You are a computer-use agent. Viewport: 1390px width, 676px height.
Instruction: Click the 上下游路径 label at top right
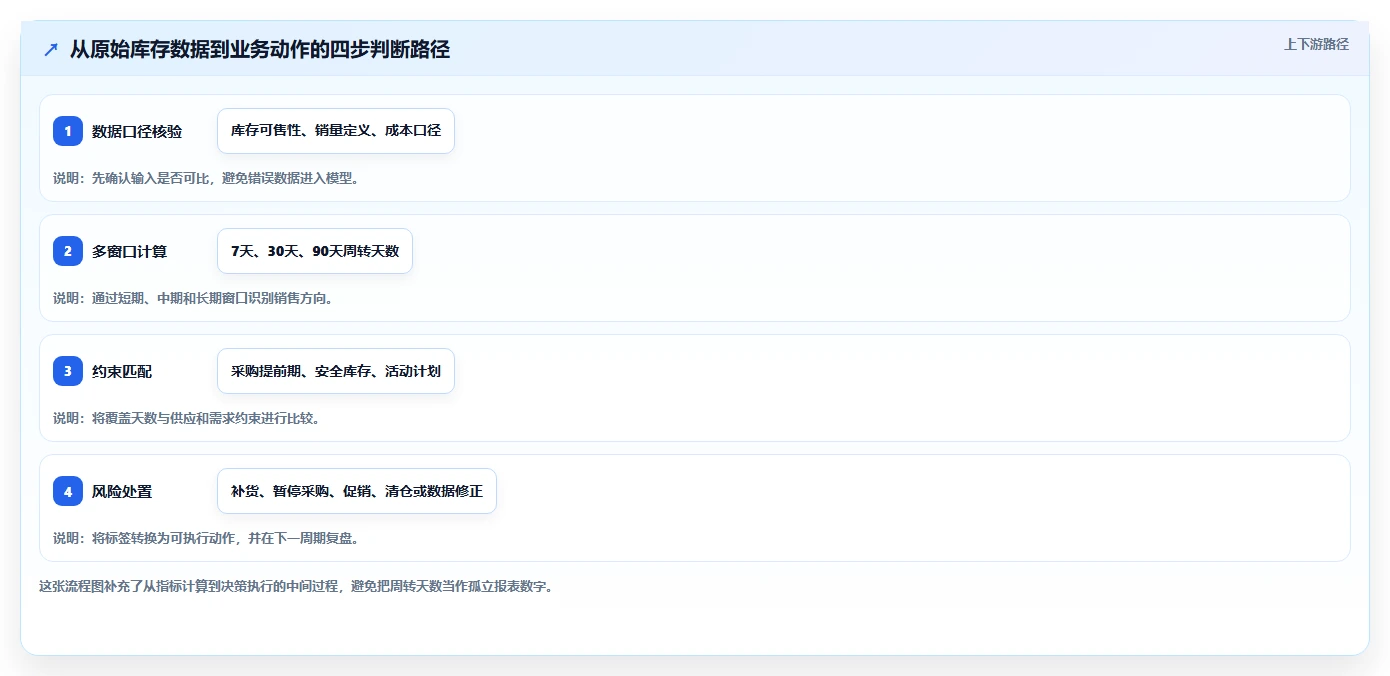pyautogui.click(x=1316, y=44)
